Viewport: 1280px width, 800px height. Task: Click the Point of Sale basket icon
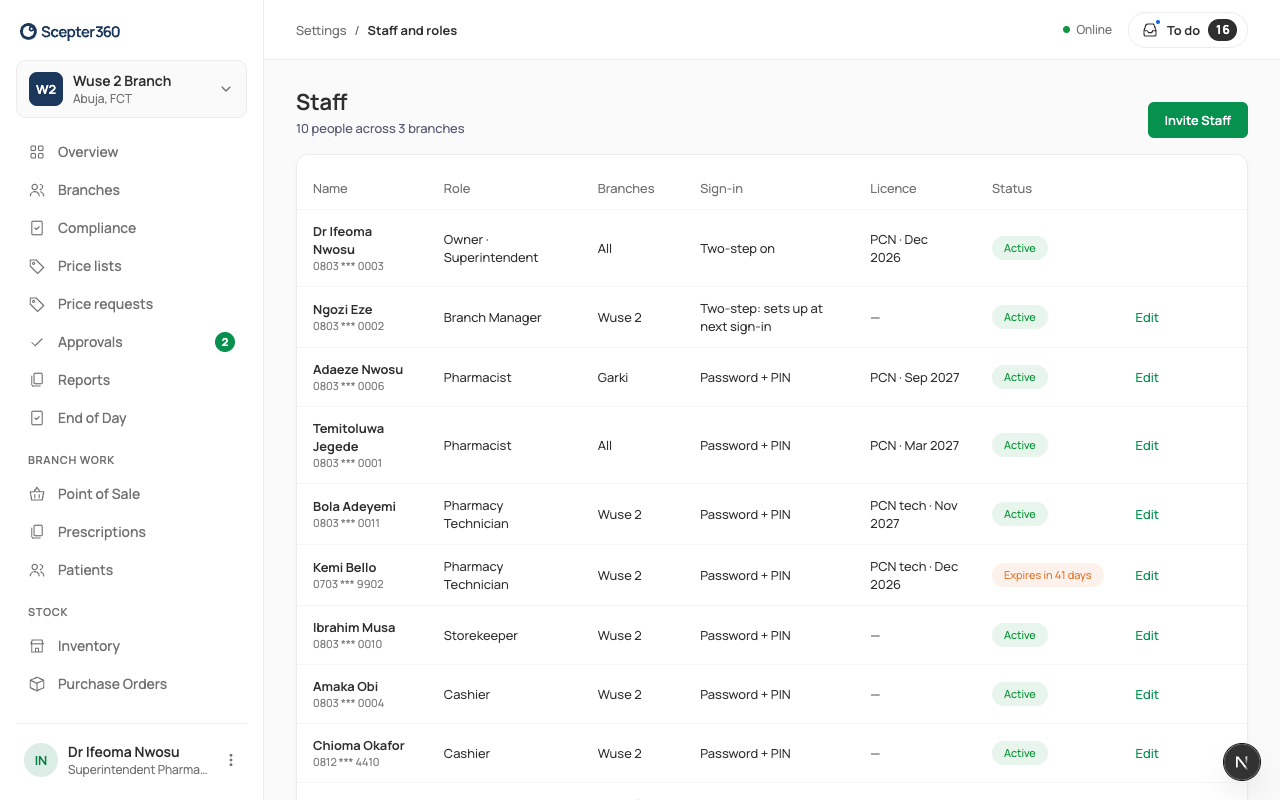(37, 494)
